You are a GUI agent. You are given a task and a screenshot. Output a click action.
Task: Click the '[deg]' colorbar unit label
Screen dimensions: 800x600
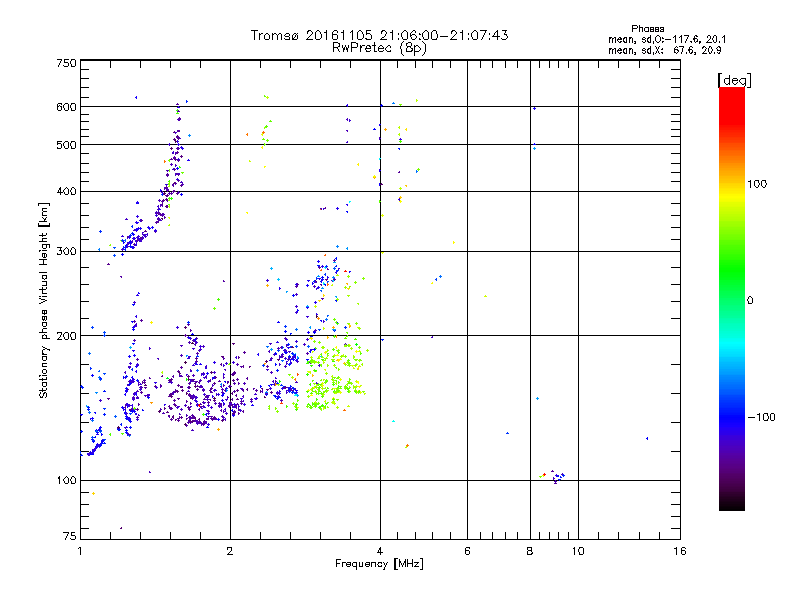734,80
